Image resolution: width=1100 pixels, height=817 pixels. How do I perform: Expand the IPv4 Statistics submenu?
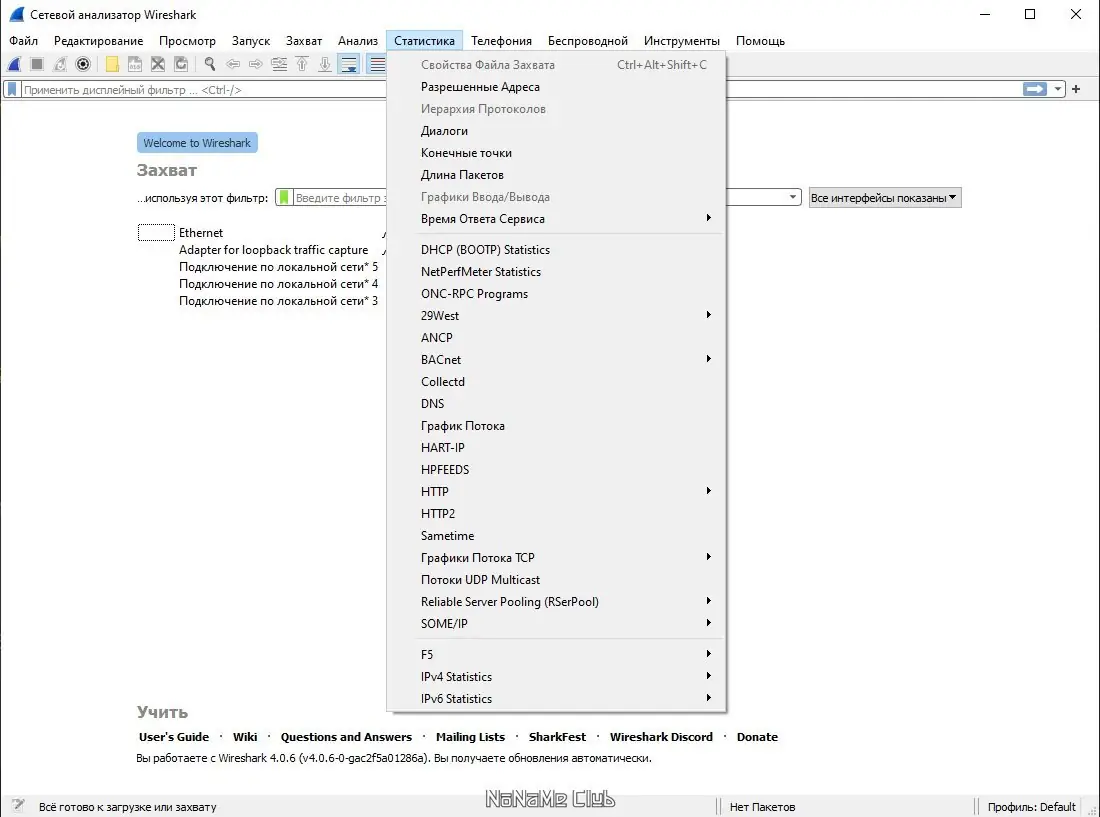point(556,677)
